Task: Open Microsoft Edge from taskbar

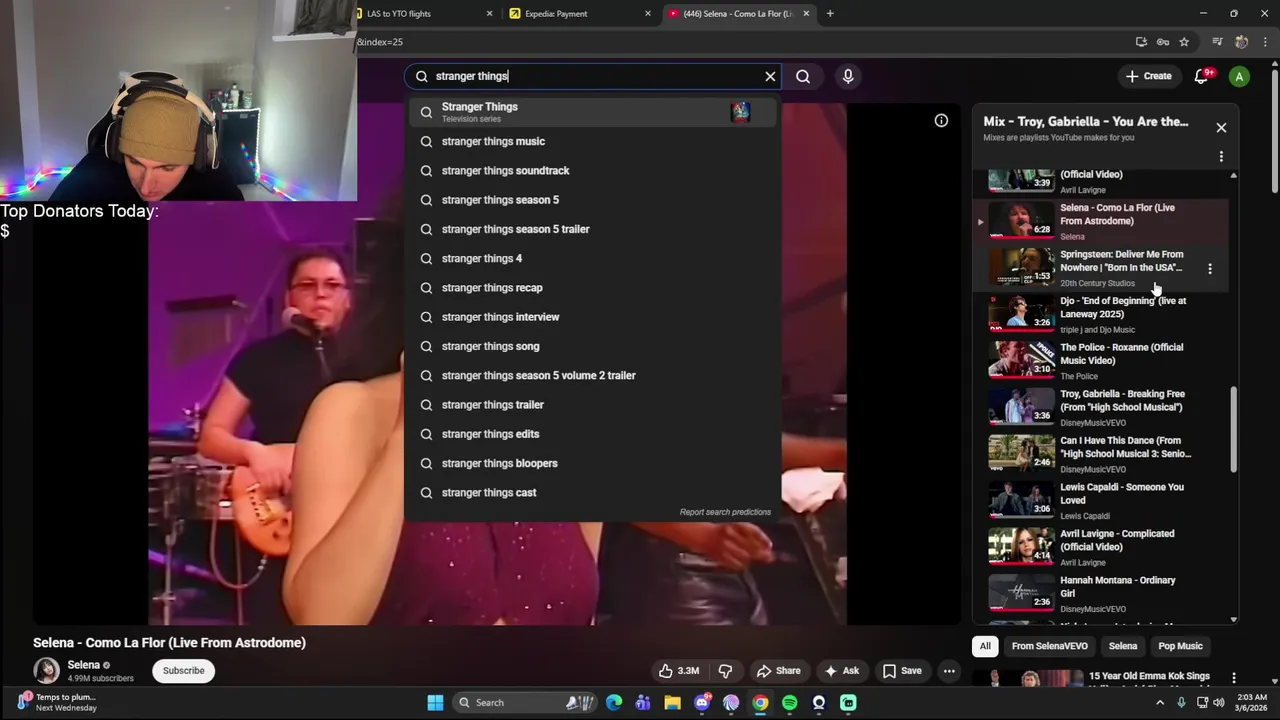Action: click(x=614, y=703)
